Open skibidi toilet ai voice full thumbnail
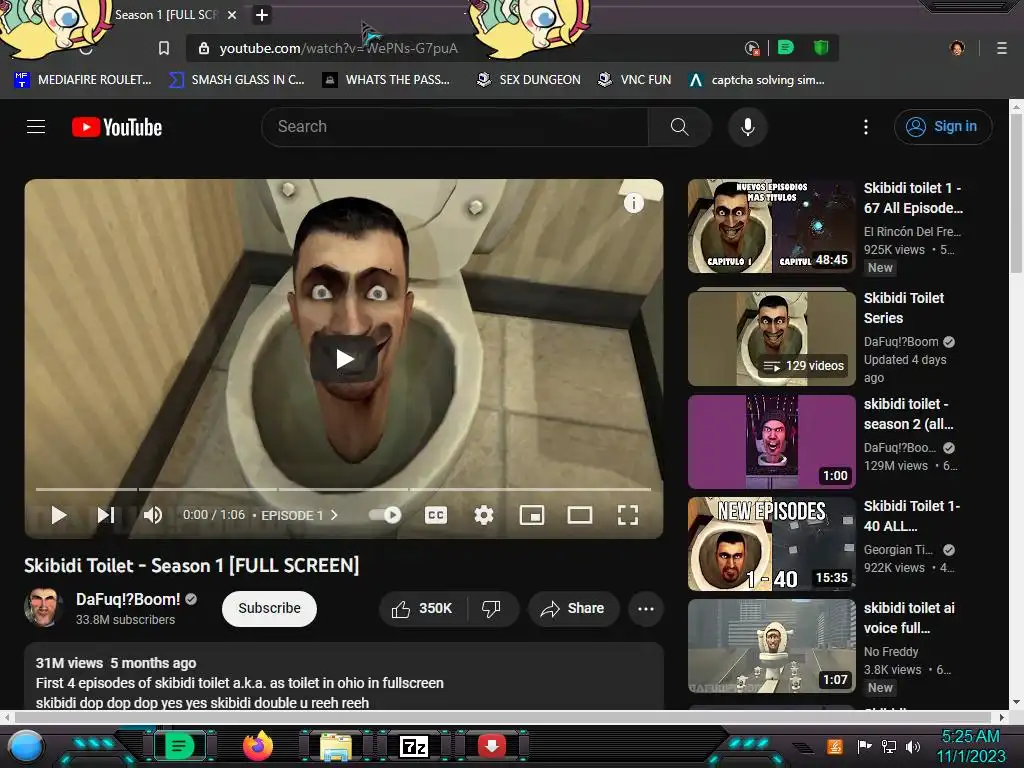Image resolution: width=1024 pixels, height=768 pixels. 771,646
